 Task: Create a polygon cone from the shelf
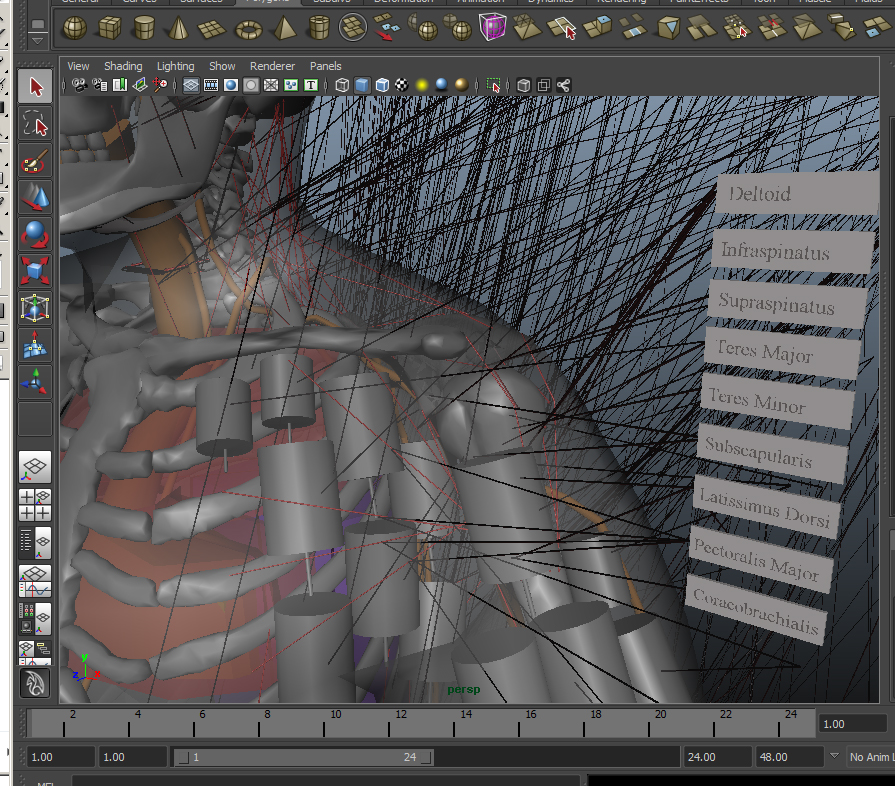click(x=179, y=28)
